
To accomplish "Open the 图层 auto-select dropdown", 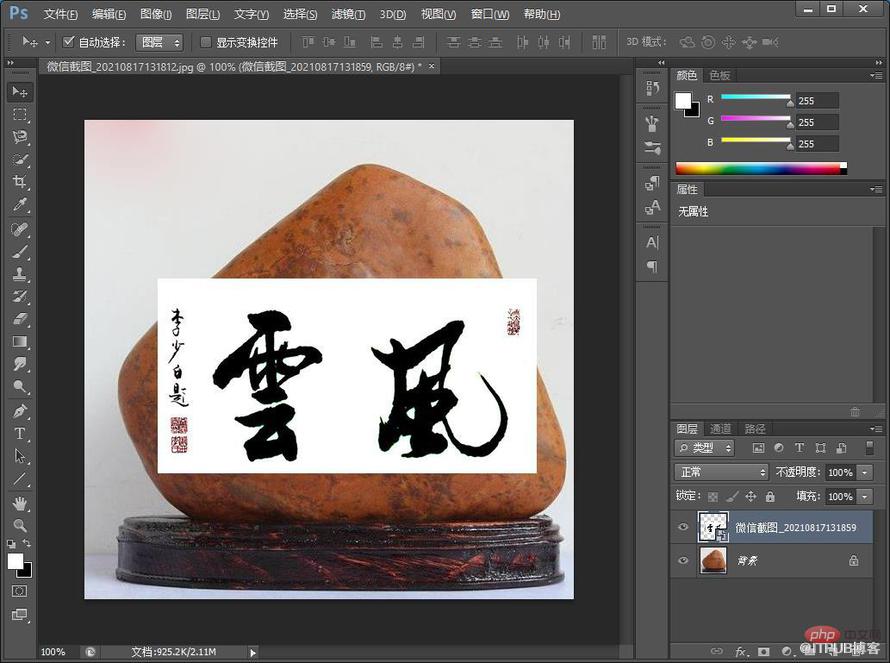I will pyautogui.click(x=159, y=42).
